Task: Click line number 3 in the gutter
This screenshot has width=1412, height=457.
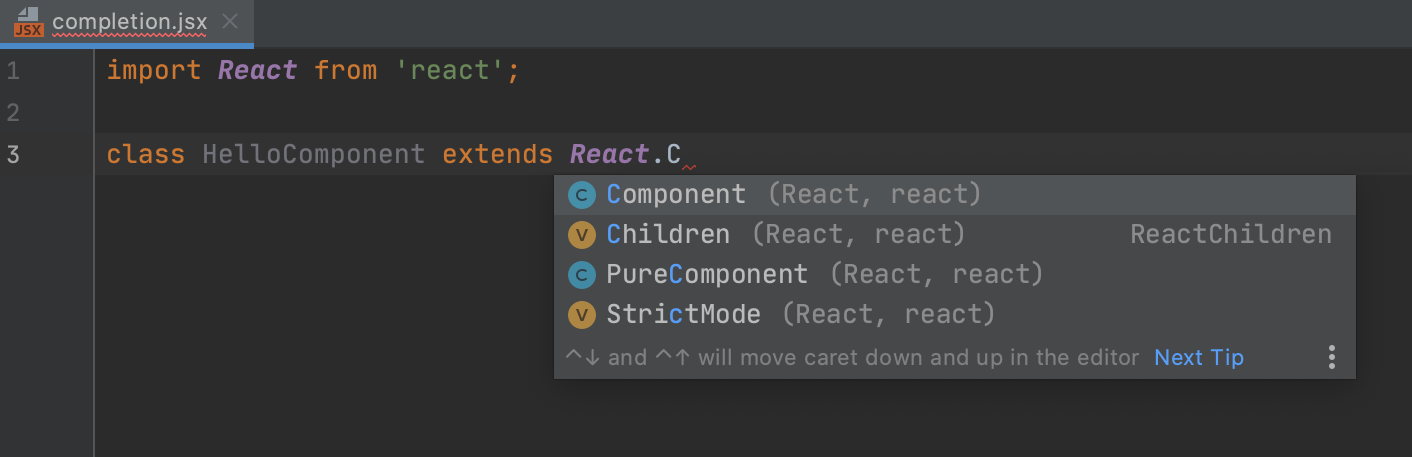Action: pos(13,155)
